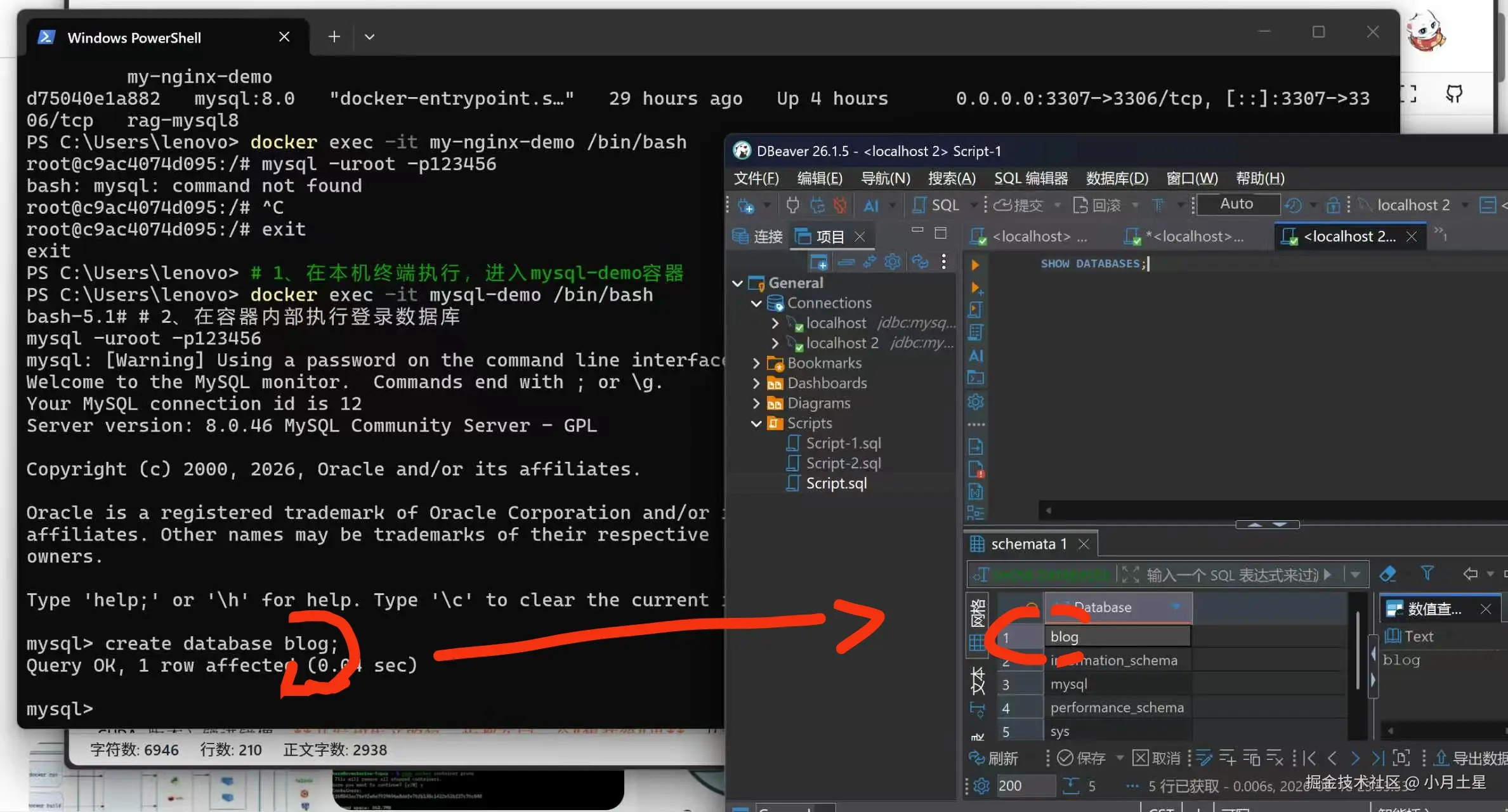Click the funnel filter icon in results
This screenshot has height=812, width=1508.
[1427, 573]
